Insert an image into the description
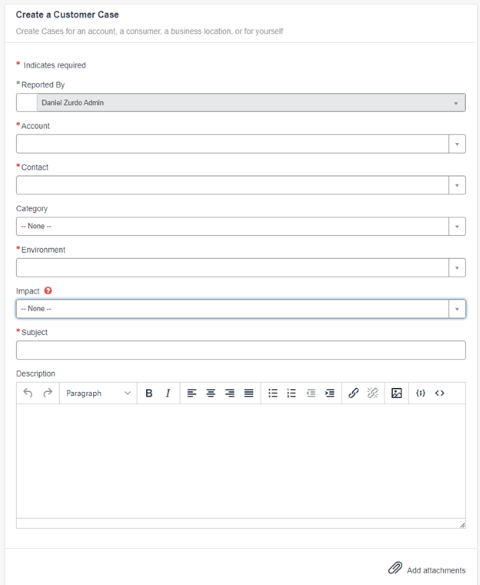Viewport: 480px width, 585px height. [x=396, y=393]
